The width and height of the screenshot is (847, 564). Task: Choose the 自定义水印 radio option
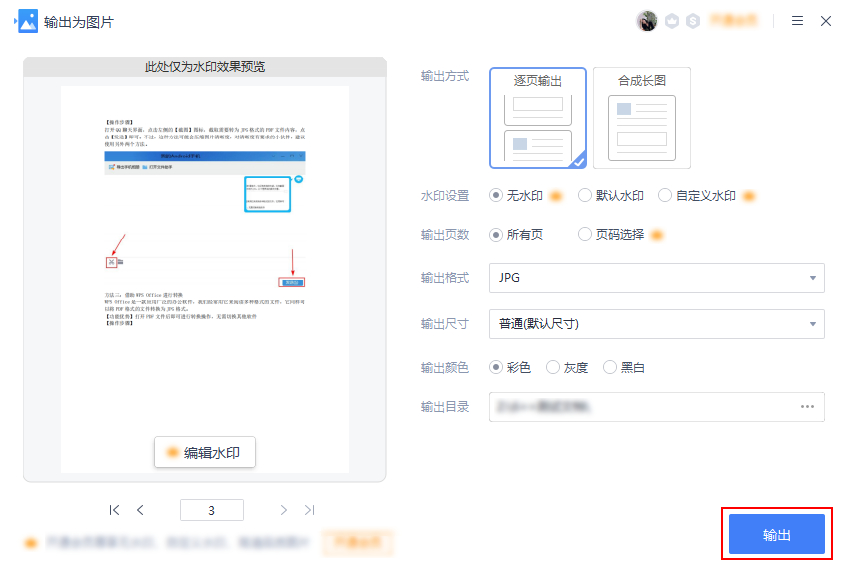pyautogui.click(x=697, y=196)
